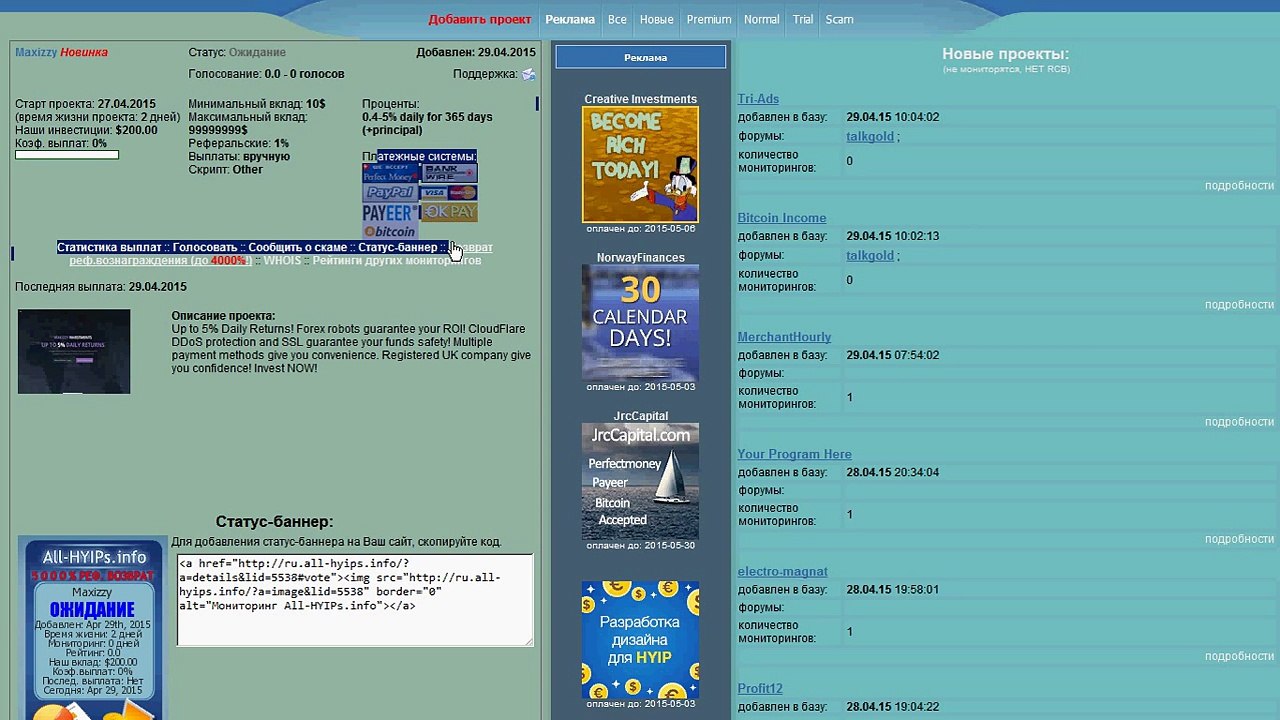1280x720 pixels.
Task: Click Сообщить о скаме link
Action: [298, 247]
